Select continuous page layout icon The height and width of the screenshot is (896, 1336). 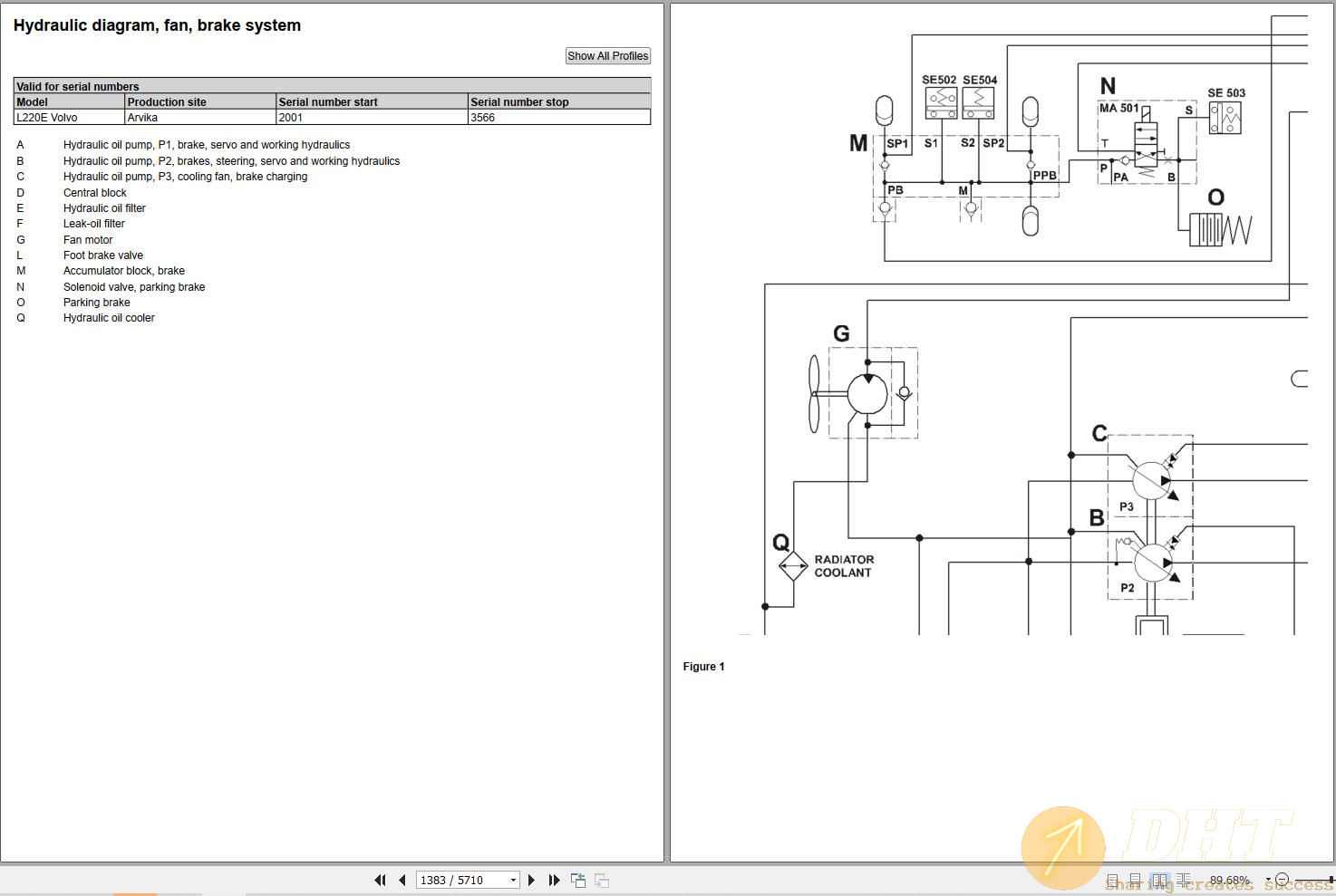click(1136, 881)
